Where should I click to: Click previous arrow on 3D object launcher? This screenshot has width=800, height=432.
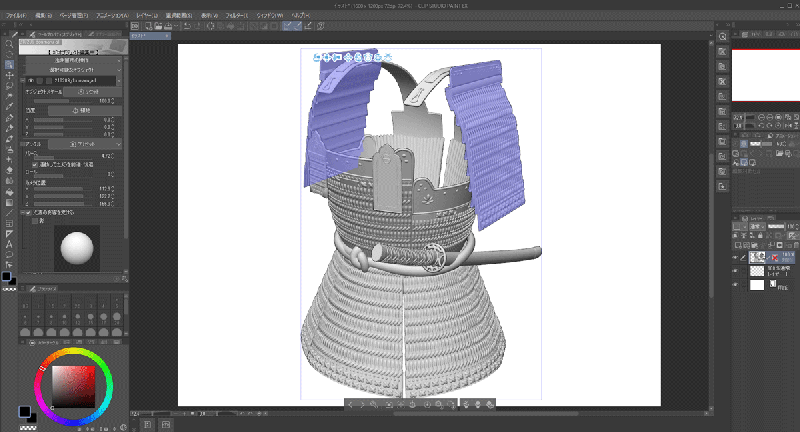pyautogui.click(x=351, y=404)
